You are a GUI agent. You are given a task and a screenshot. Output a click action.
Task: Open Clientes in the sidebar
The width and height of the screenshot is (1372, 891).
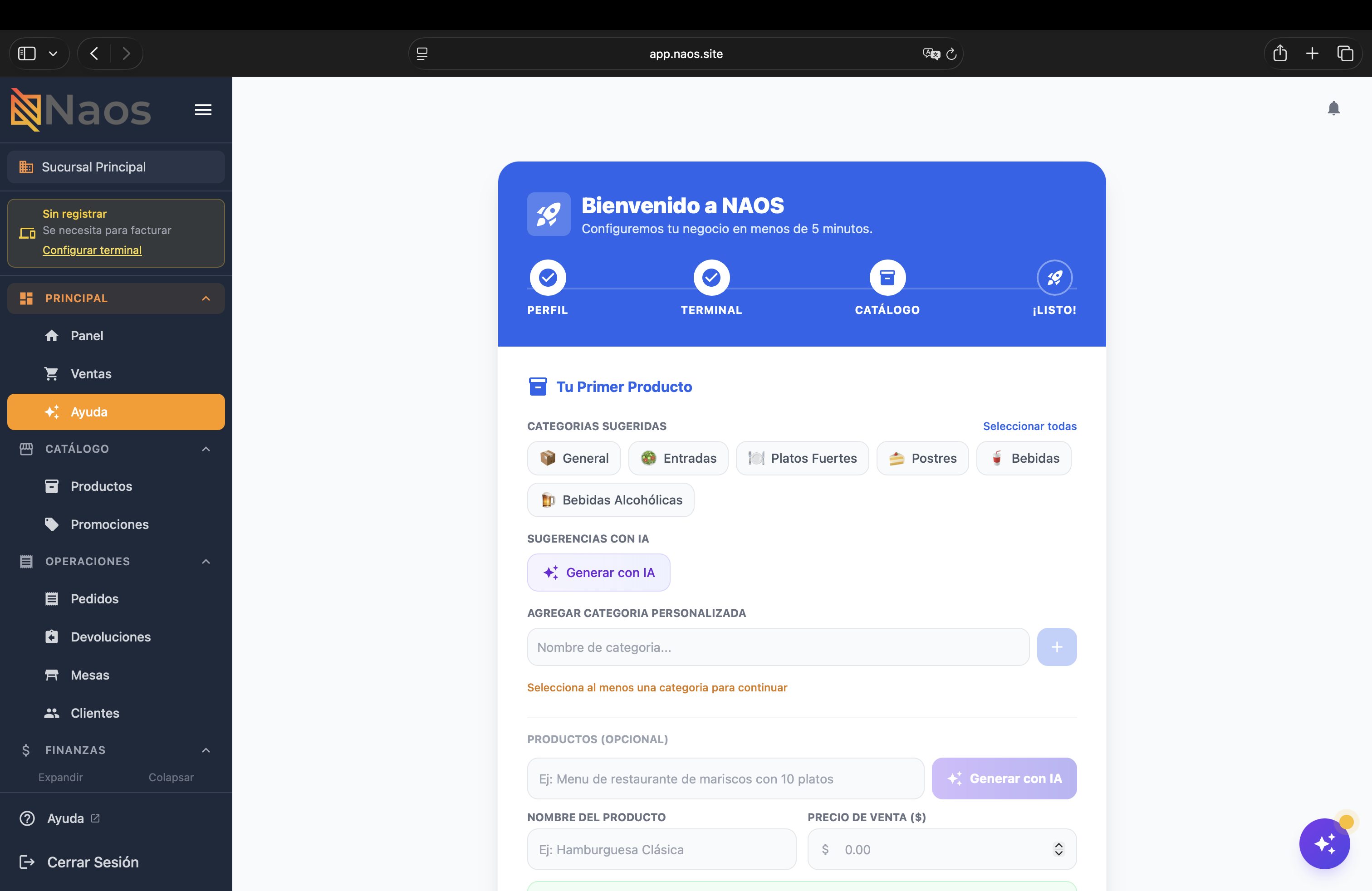click(x=116, y=713)
